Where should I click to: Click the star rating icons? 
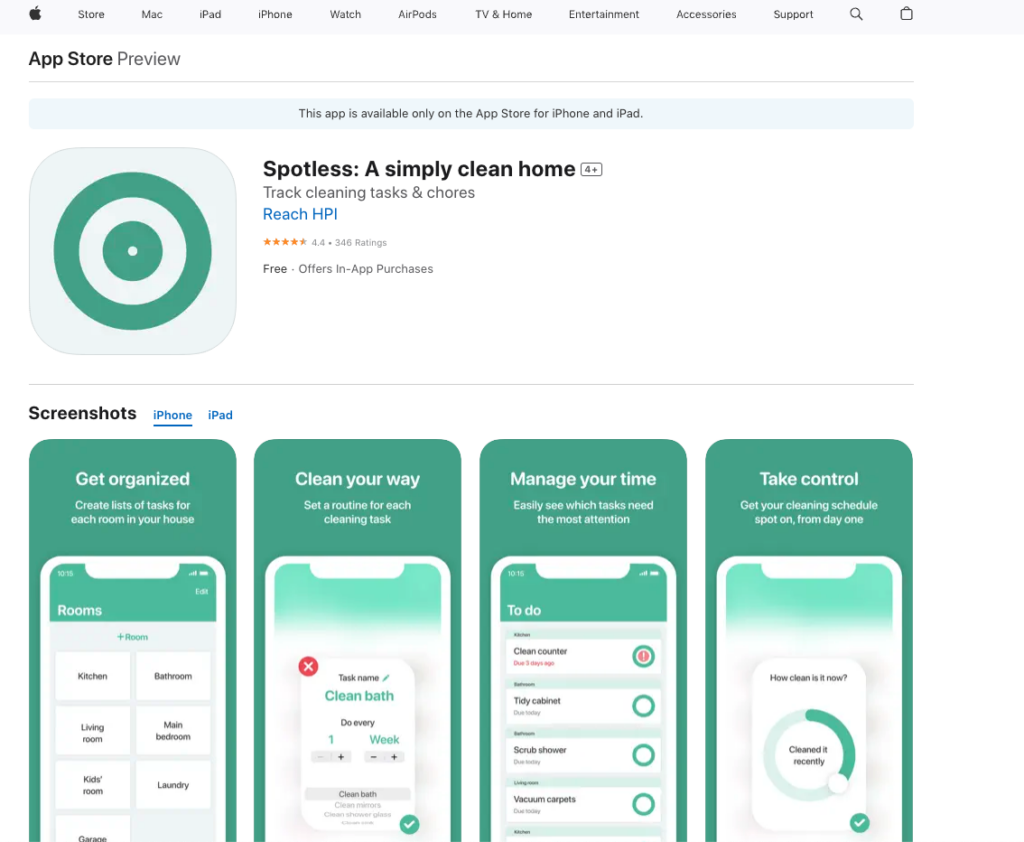[x=285, y=242]
